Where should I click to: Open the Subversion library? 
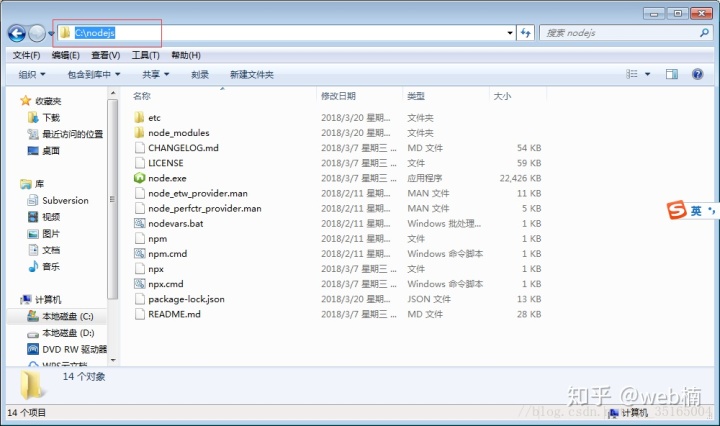(65, 200)
